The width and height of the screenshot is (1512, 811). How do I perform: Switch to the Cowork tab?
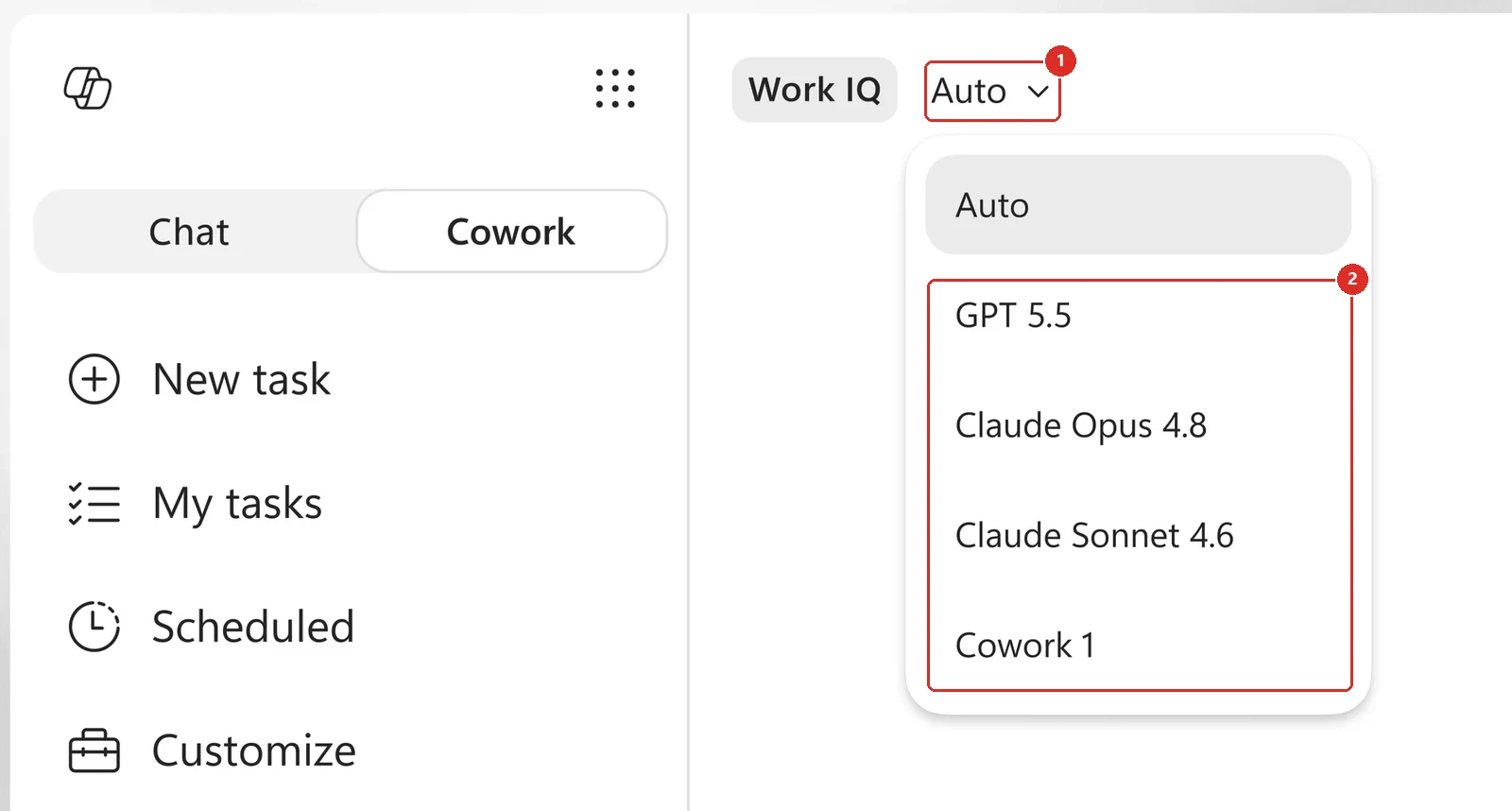click(511, 232)
